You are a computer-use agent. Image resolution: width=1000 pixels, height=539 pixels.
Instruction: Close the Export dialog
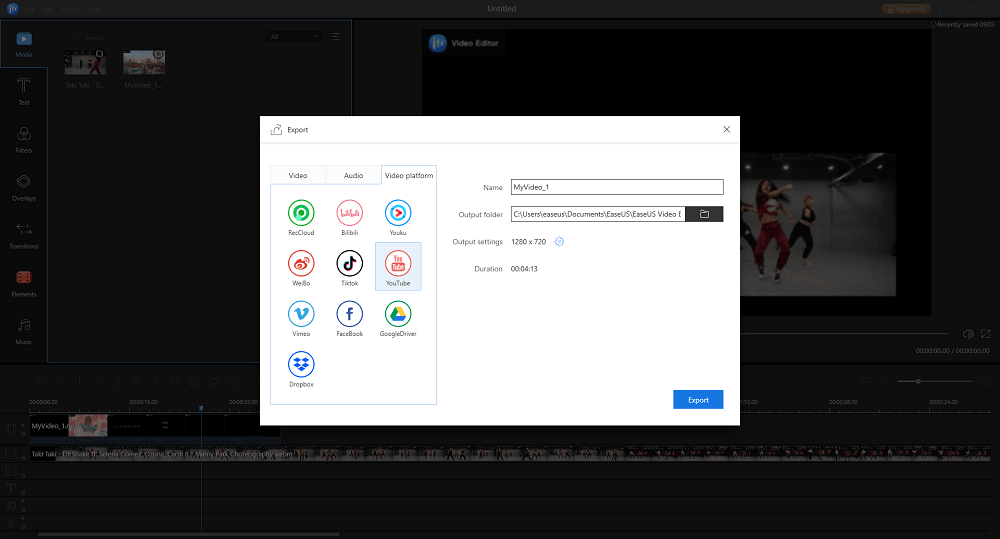[726, 129]
